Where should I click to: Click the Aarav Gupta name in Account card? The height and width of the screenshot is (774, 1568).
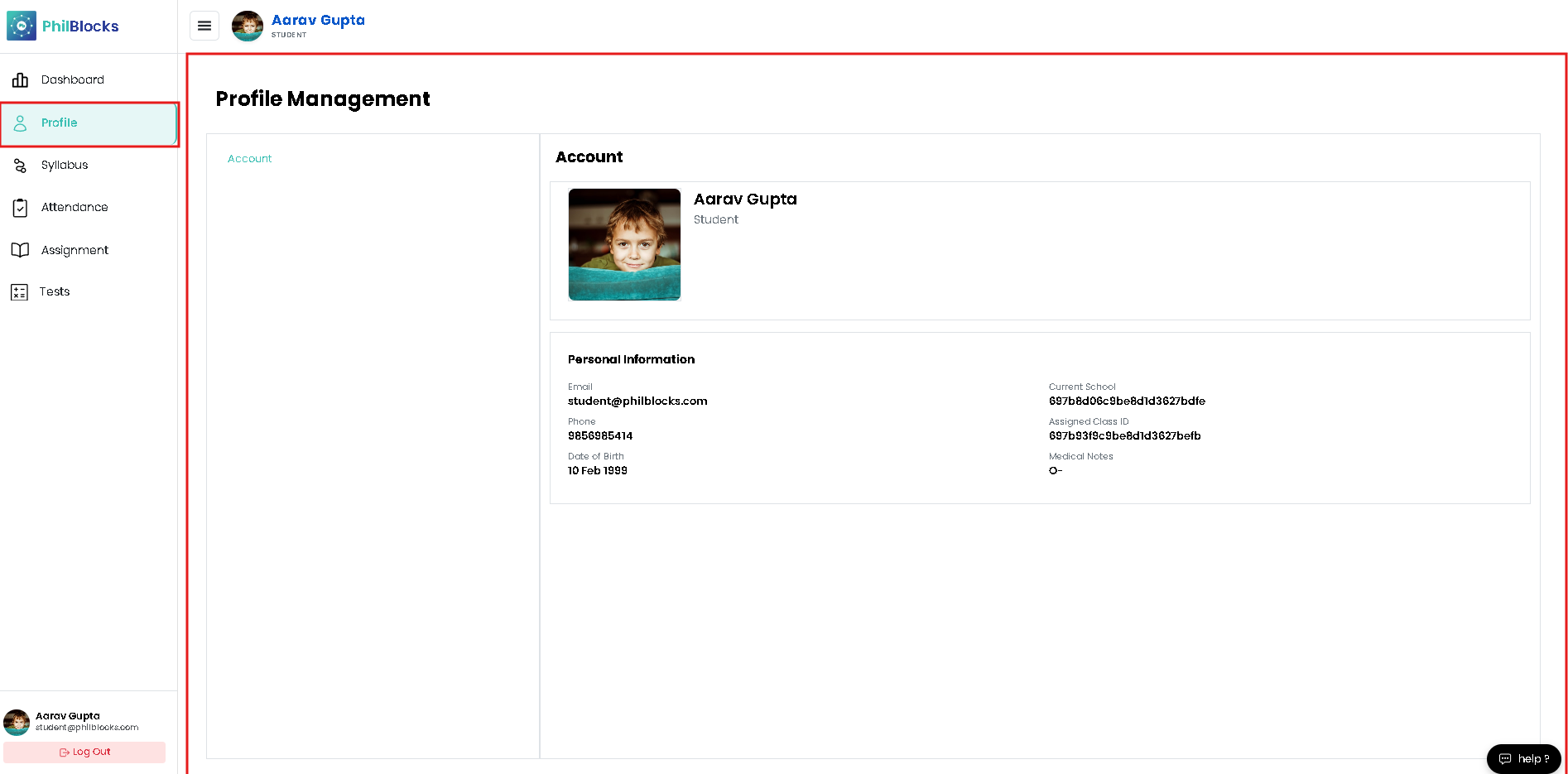(x=745, y=200)
